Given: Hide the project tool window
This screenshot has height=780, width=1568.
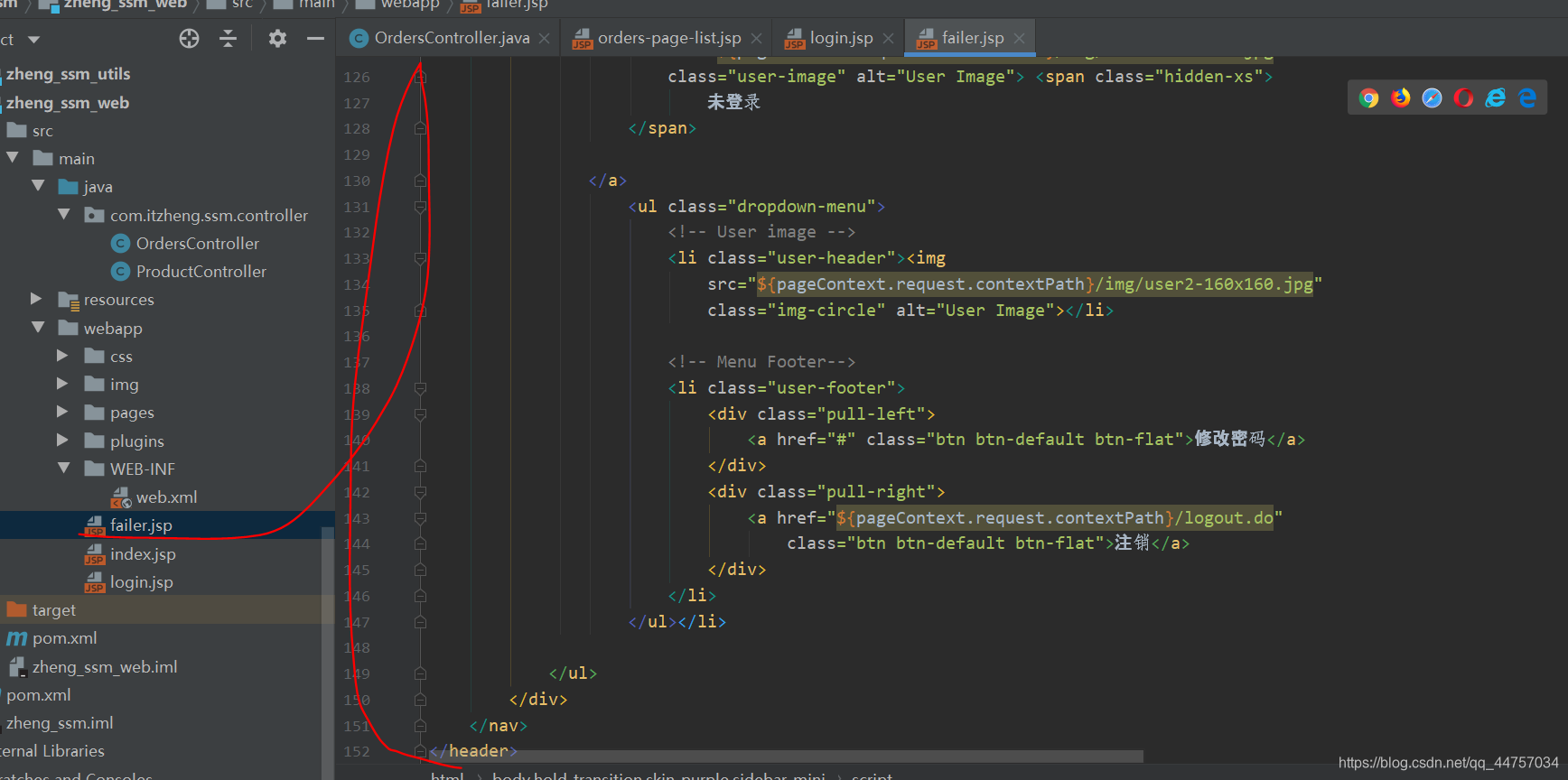Looking at the screenshot, I should click(315, 39).
